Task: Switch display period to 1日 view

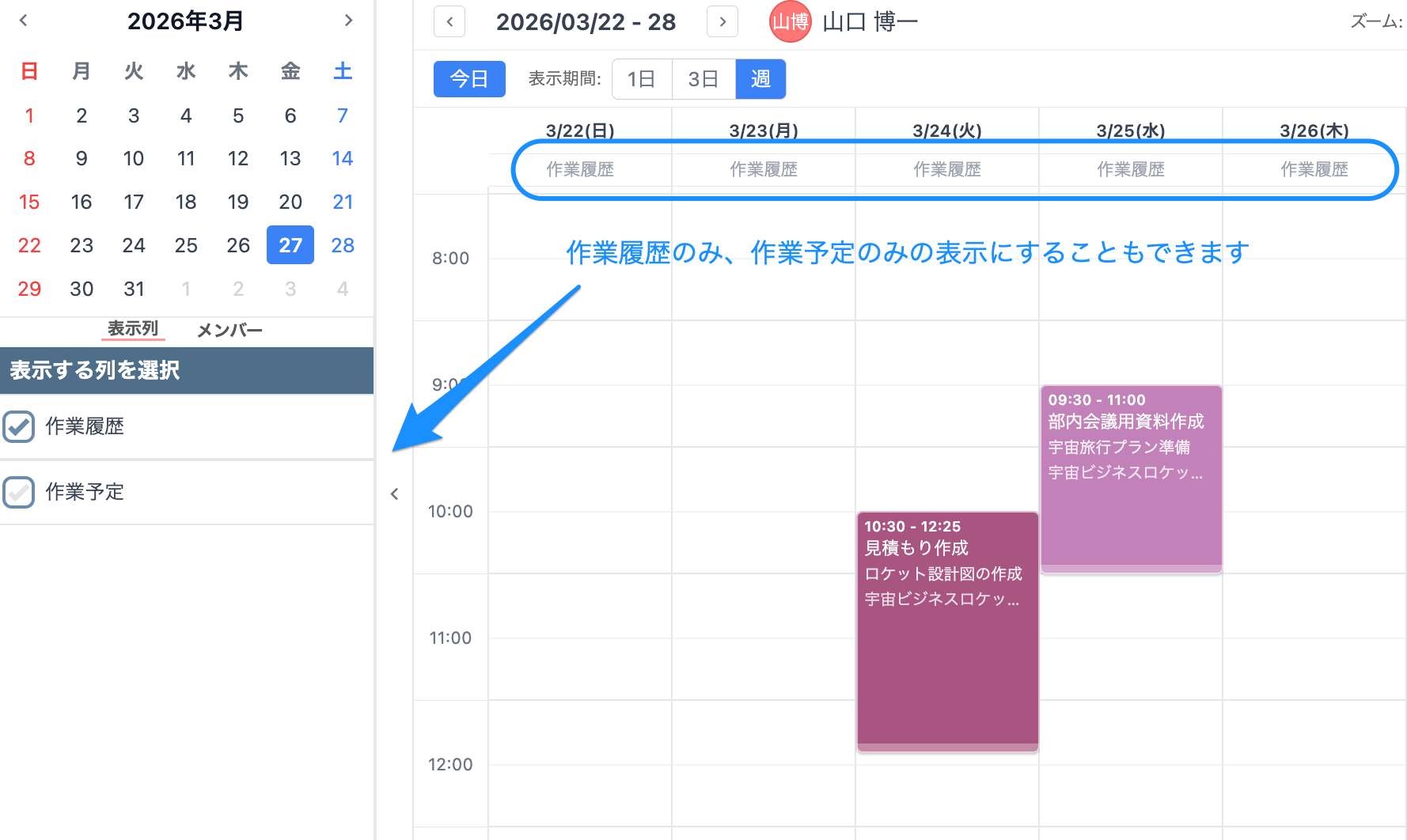Action: [641, 79]
